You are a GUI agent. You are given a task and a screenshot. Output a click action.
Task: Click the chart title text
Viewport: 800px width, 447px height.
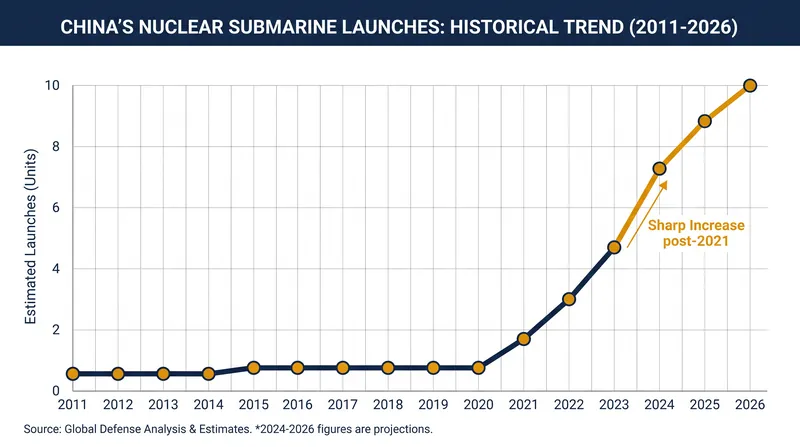point(399,27)
